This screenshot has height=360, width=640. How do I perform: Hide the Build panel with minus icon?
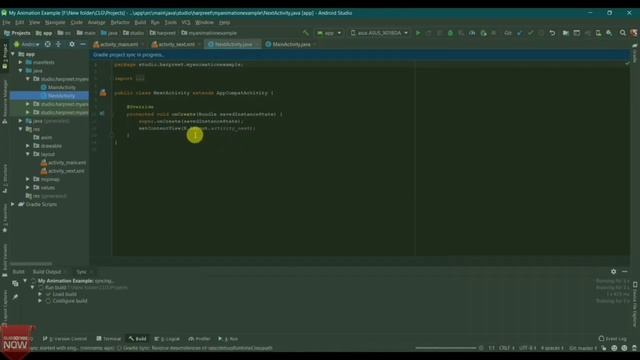pos(624,271)
